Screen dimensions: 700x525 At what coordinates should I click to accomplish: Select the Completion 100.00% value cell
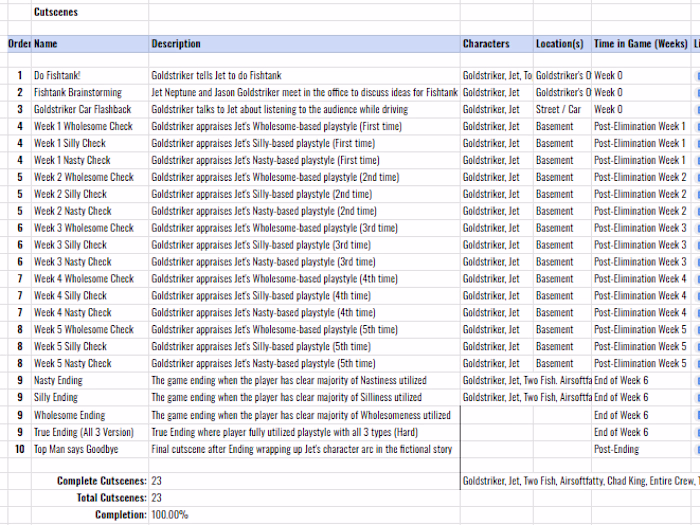[170, 515]
